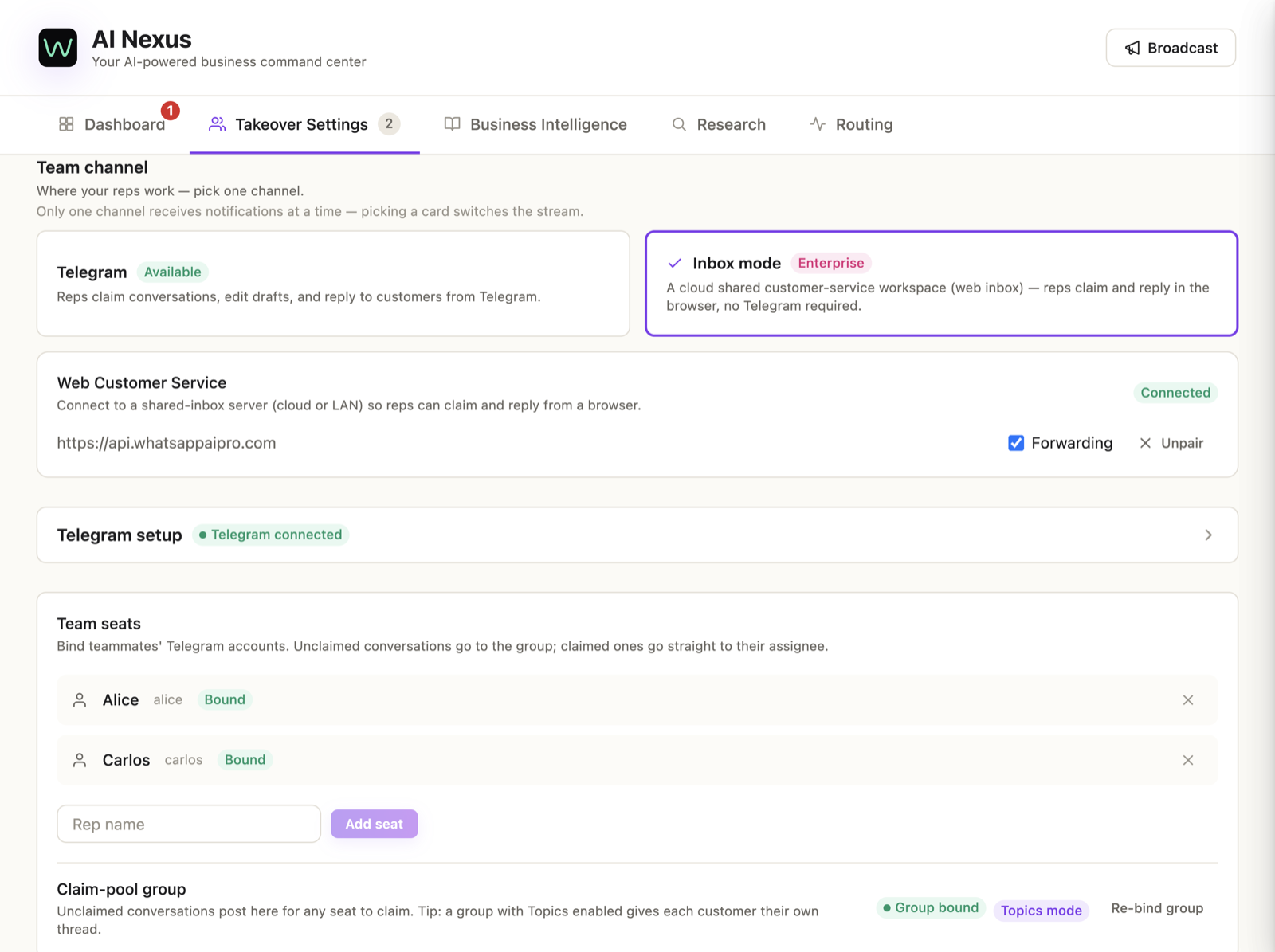The height and width of the screenshot is (952, 1275).
Task: Focus the Rep name input field
Action: 189,824
